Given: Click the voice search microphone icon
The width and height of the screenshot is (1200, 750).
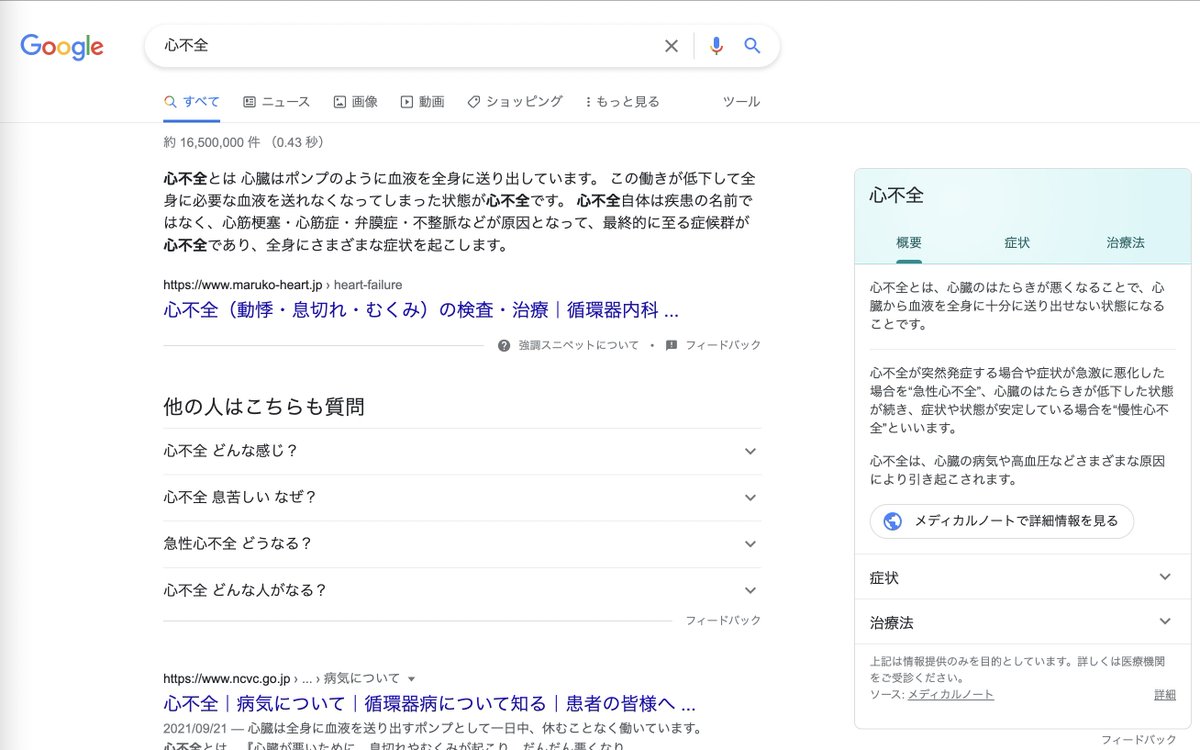Looking at the screenshot, I should point(714,45).
